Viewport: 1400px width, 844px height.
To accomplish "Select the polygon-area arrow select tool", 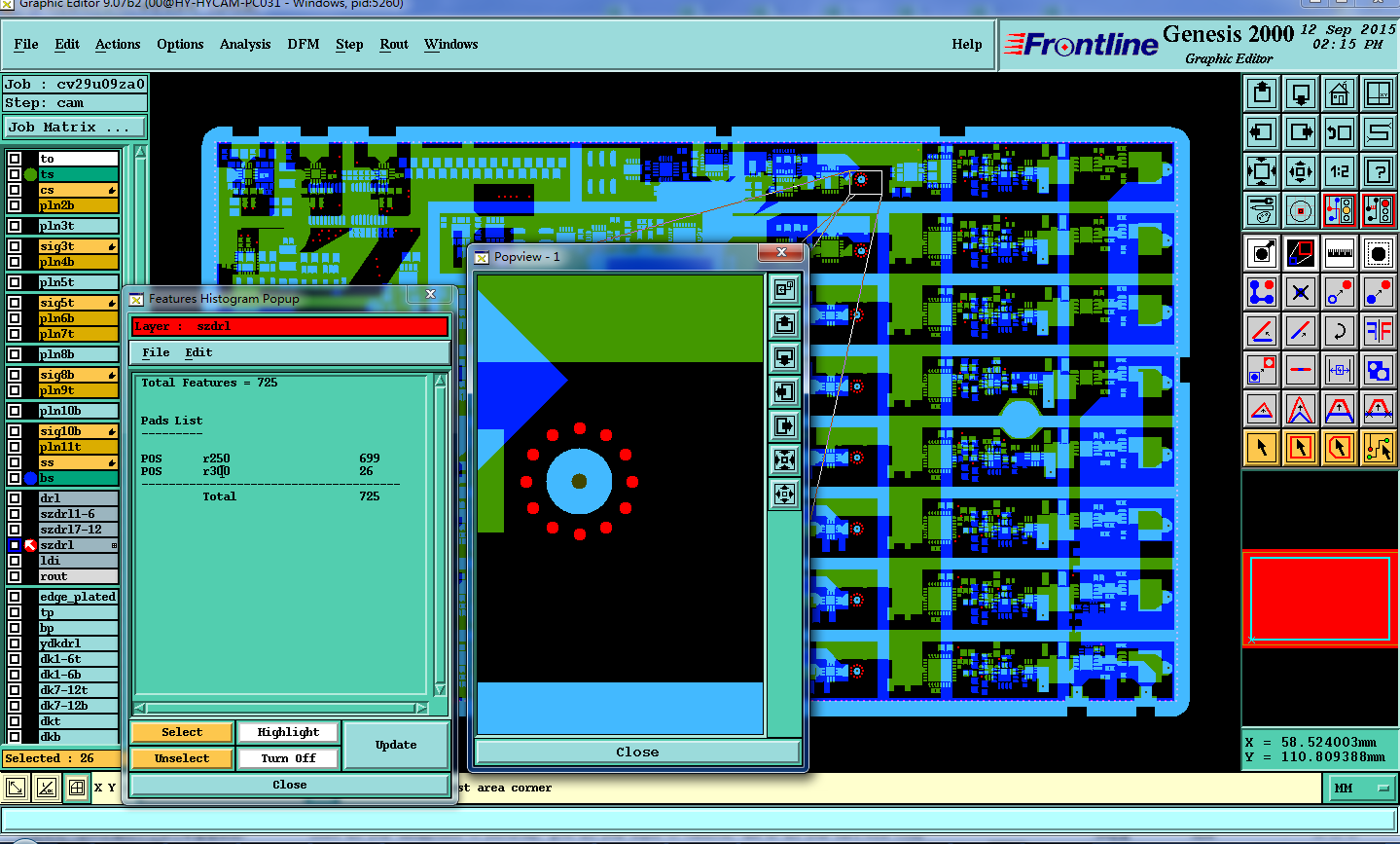I will (1340, 448).
